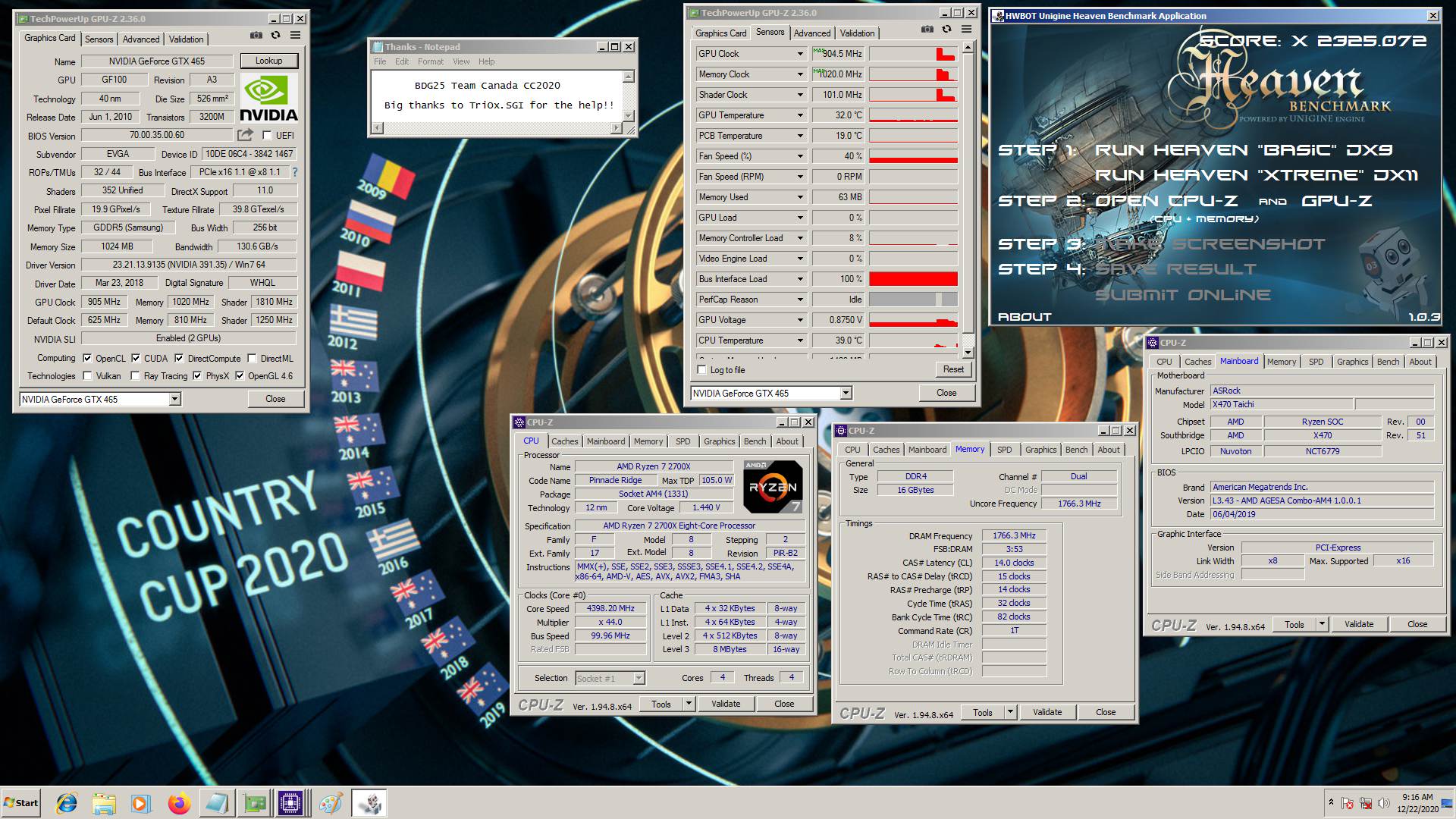Switch to Bench tab in CPU-Z Mainboard window
This screenshot has height=819, width=1456.
pyautogui.click(x=1388, y=362)
